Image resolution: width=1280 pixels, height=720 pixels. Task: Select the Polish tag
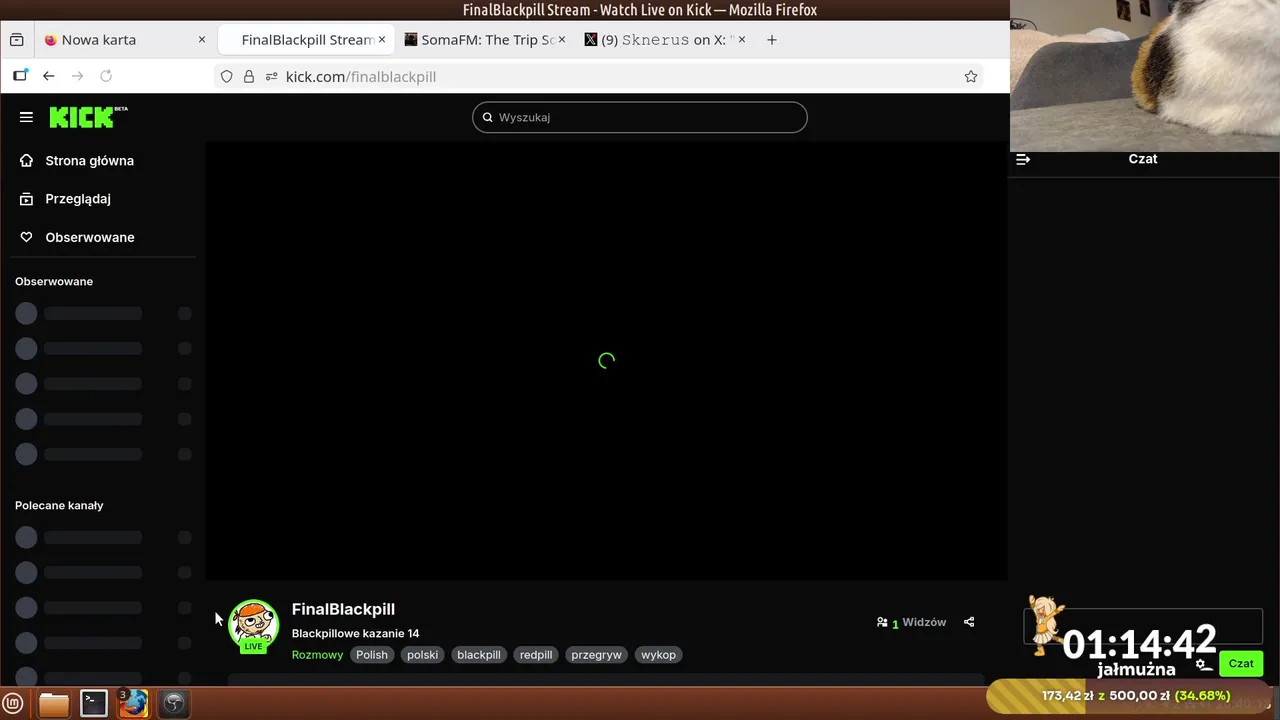372,655
